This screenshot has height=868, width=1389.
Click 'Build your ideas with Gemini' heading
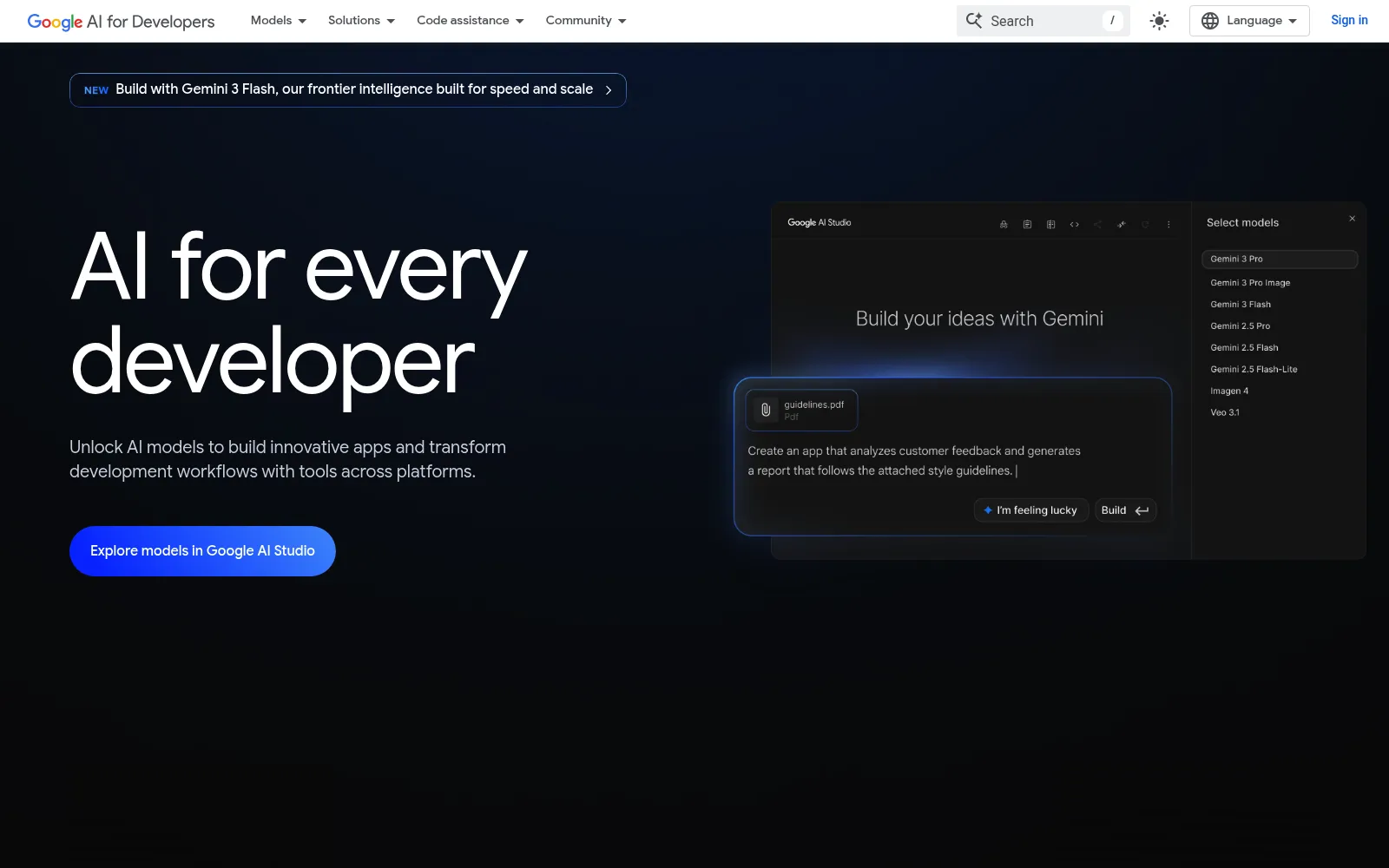pyautogui.click(x=979, y=319)
